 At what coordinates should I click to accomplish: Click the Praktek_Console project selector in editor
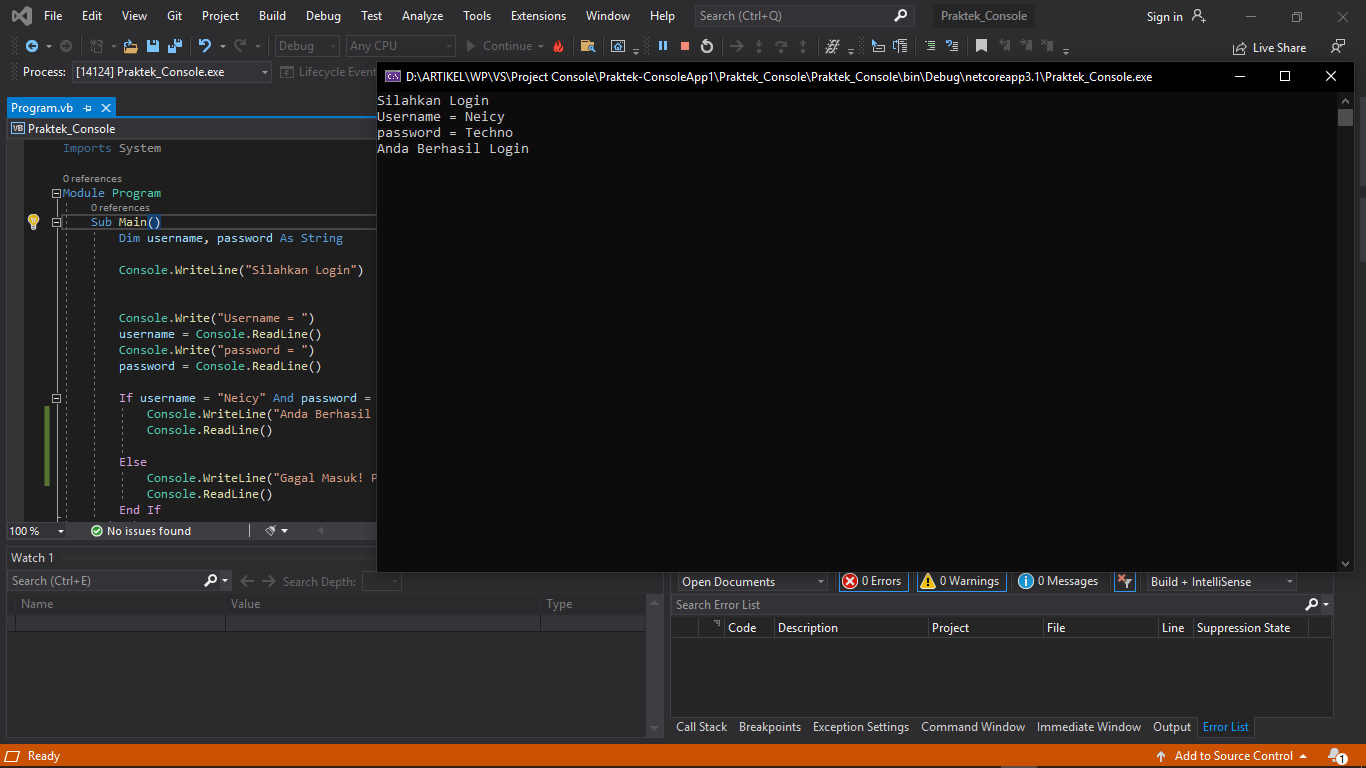coord(190,129)
